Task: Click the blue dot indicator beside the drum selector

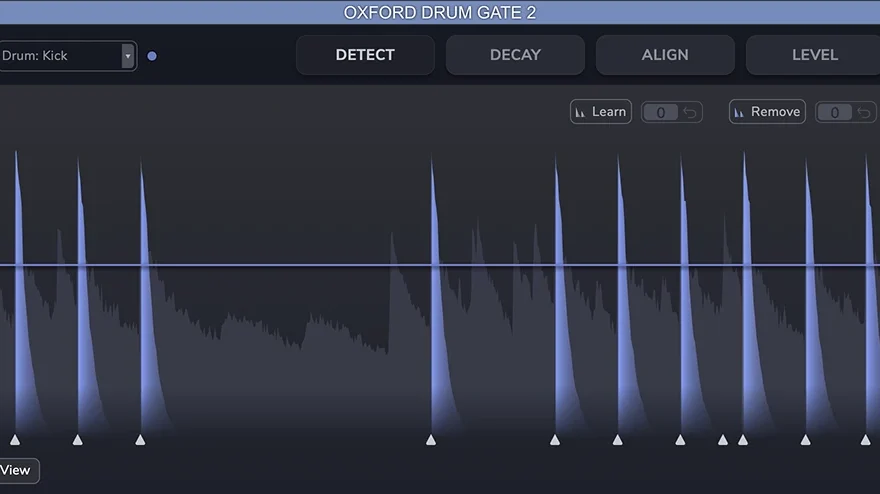Action: [152, 56]
